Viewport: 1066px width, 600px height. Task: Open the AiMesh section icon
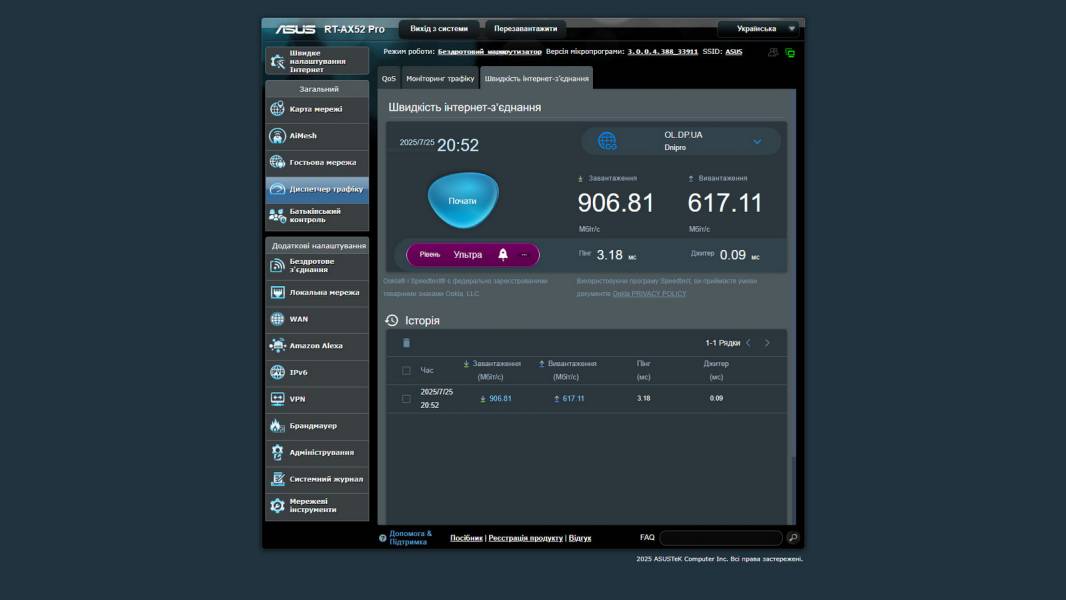pyautogui.click(x=278, y=136)
